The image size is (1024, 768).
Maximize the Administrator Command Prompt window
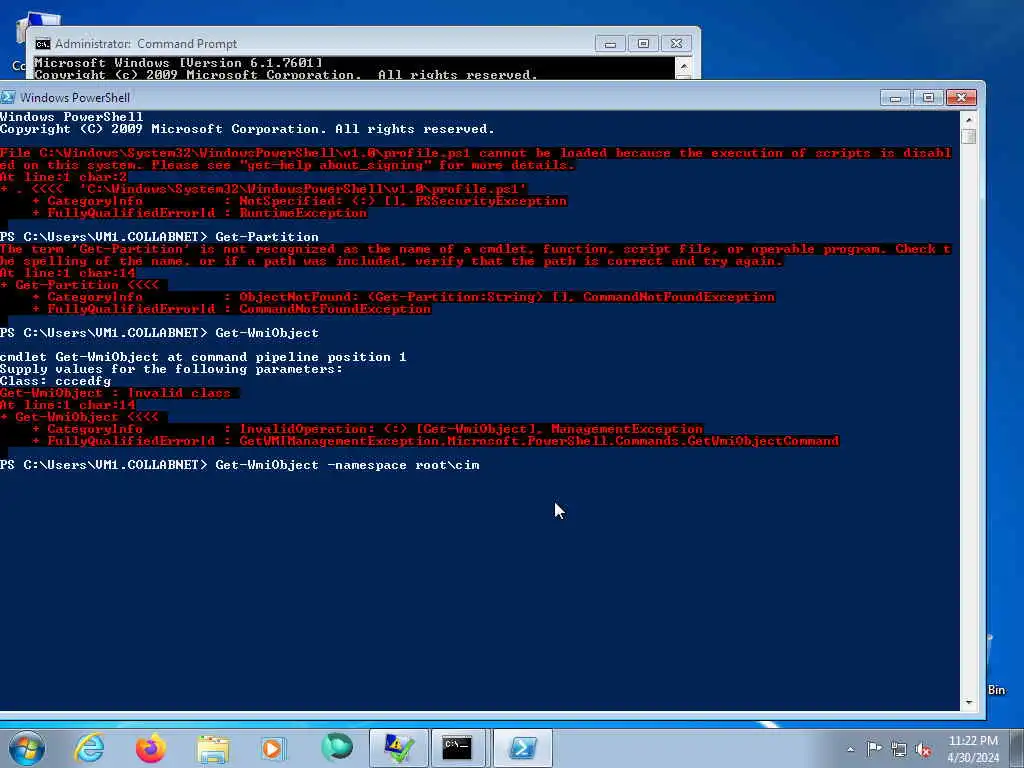(x=643, y=44)
